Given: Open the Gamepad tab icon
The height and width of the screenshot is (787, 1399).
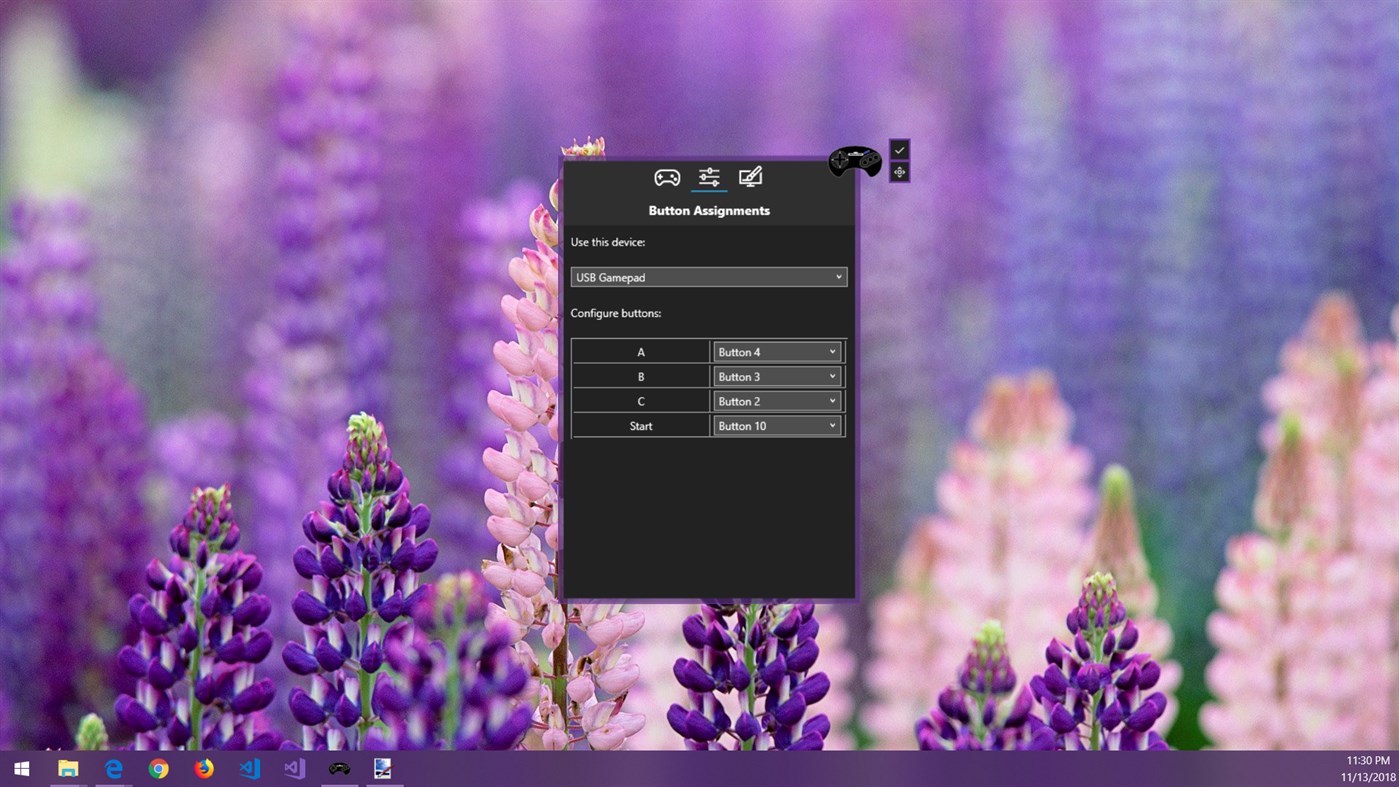Looking at the screenshot, I should (667, 177).
